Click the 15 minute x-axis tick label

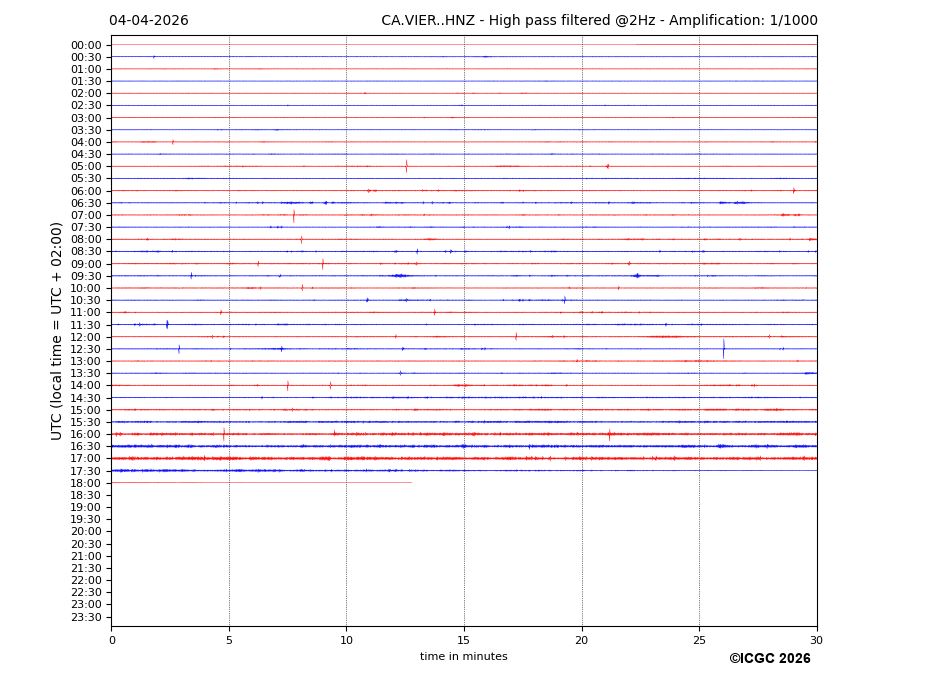click(x=464, y=640)
